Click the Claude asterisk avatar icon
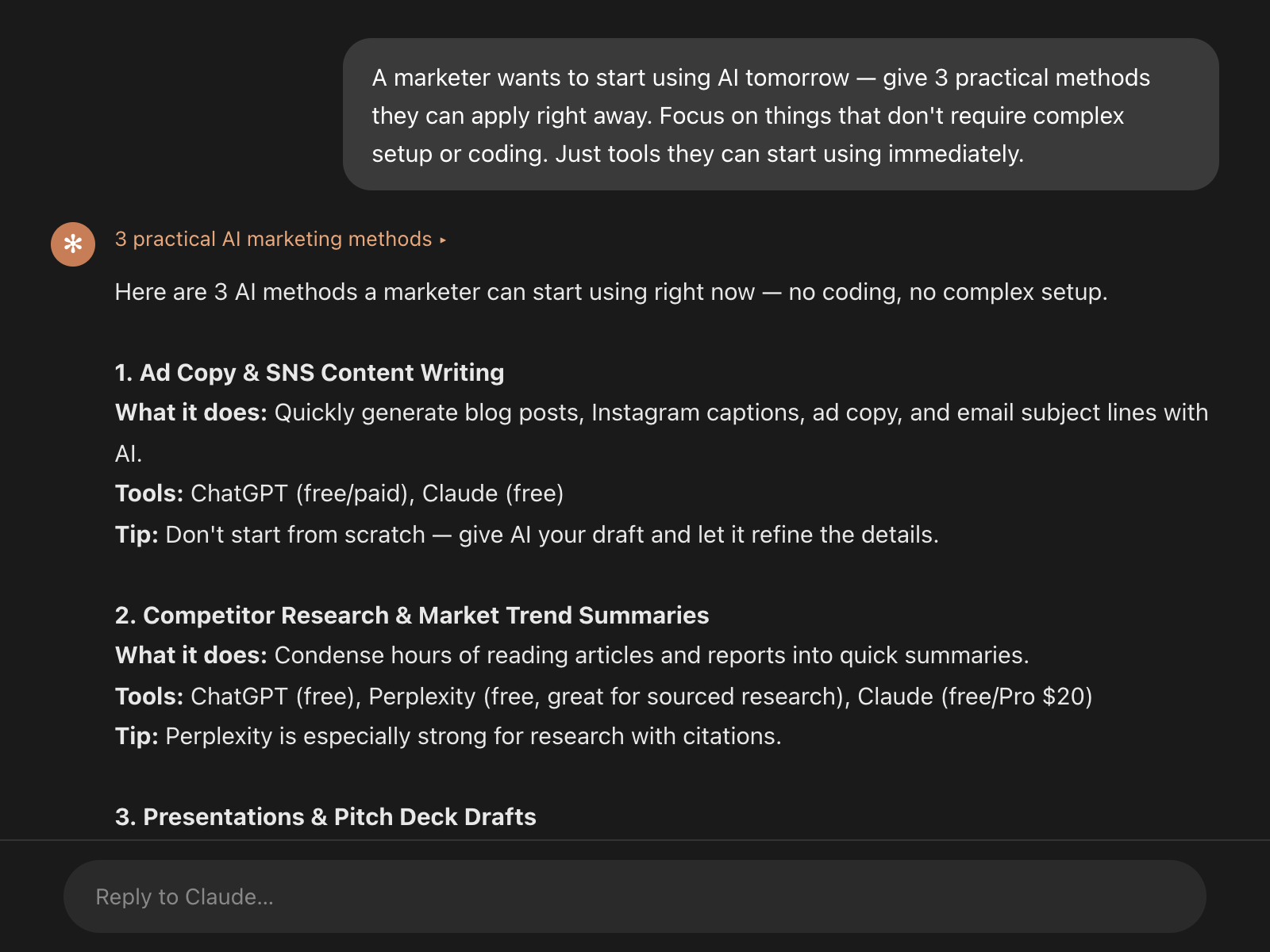This screenshot has height=952, width=1270. [73, 244]
